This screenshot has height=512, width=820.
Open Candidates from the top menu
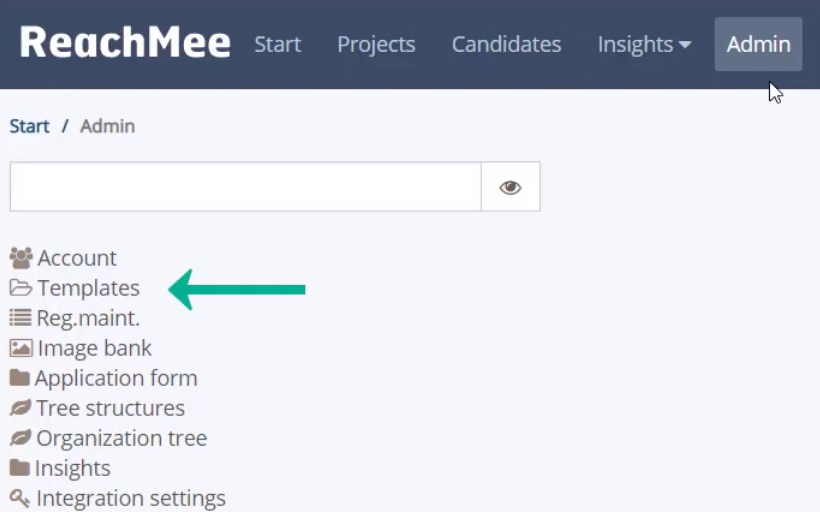506,44
